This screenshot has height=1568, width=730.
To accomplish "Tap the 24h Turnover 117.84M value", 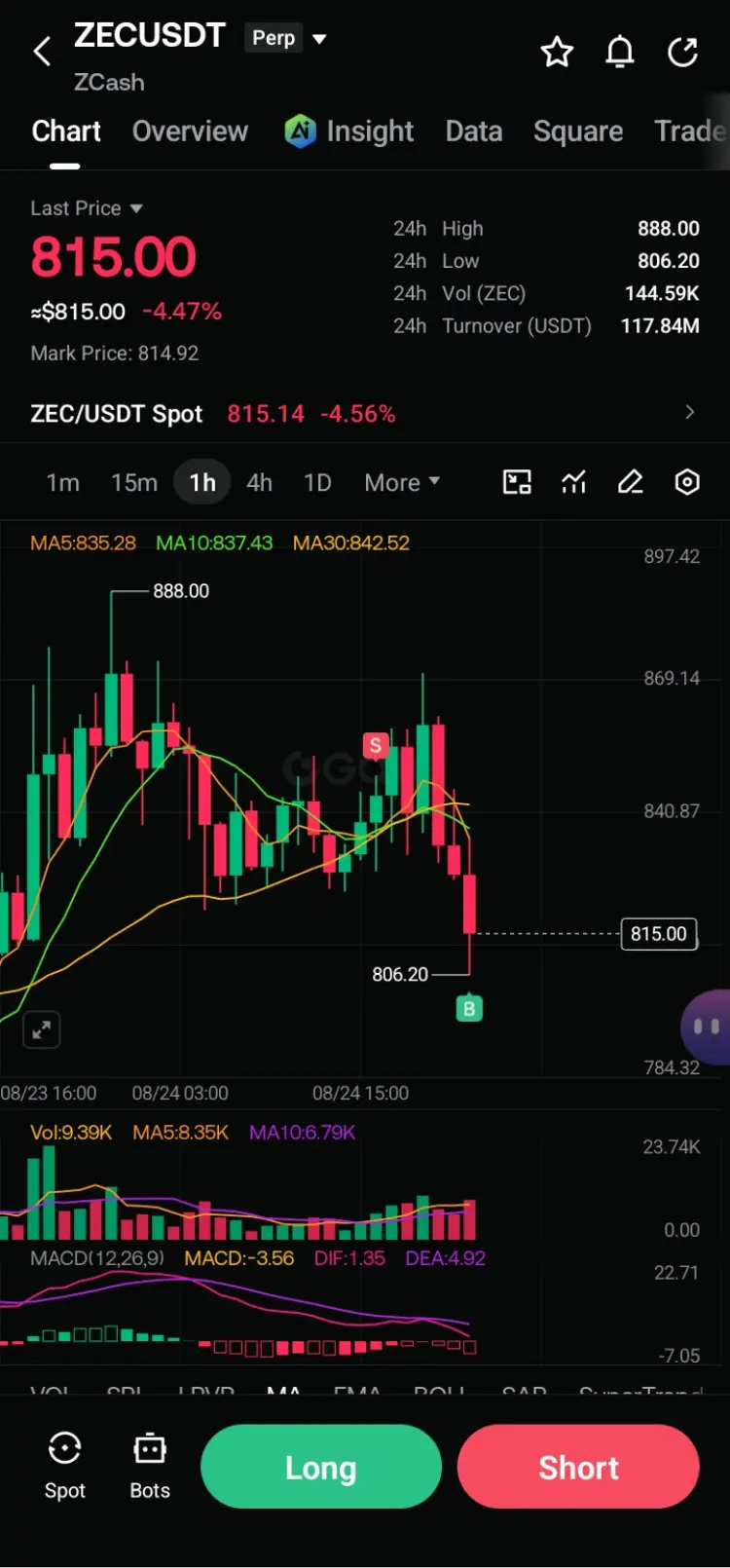I will [x=660, y=325].
